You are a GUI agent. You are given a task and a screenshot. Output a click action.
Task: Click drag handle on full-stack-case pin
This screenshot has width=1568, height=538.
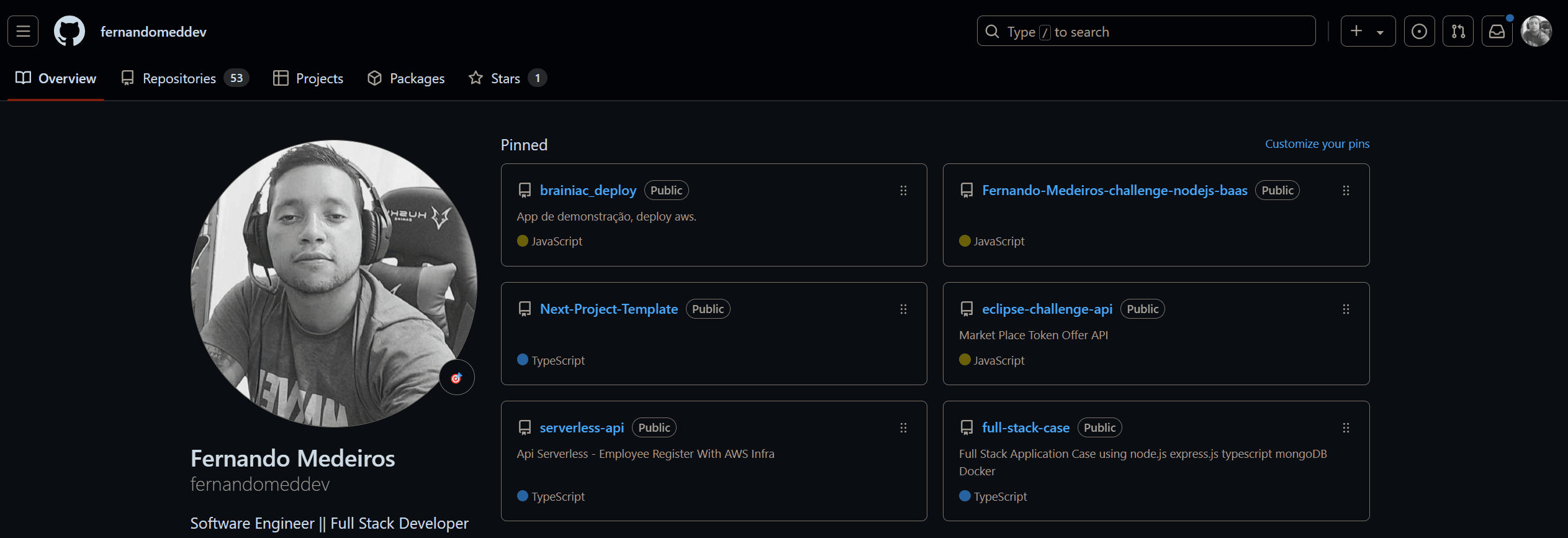[1345, 428]
